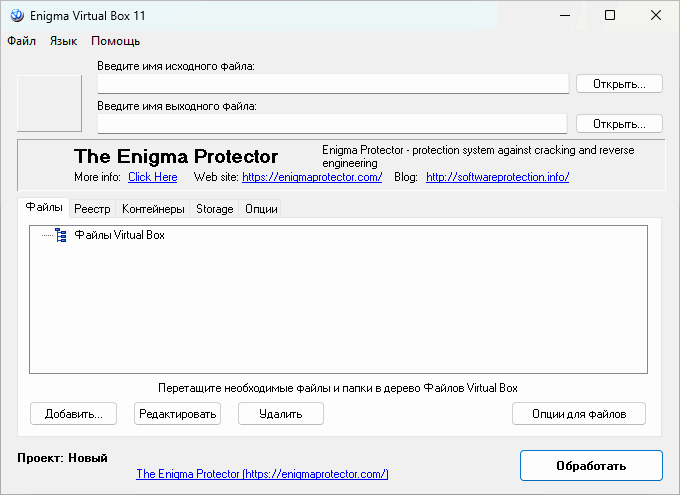This screenshot has width=680, height=495.
Task: Select Файлы Virtual Box tree root
Action: pyautogui.click(x=120, y=236)
